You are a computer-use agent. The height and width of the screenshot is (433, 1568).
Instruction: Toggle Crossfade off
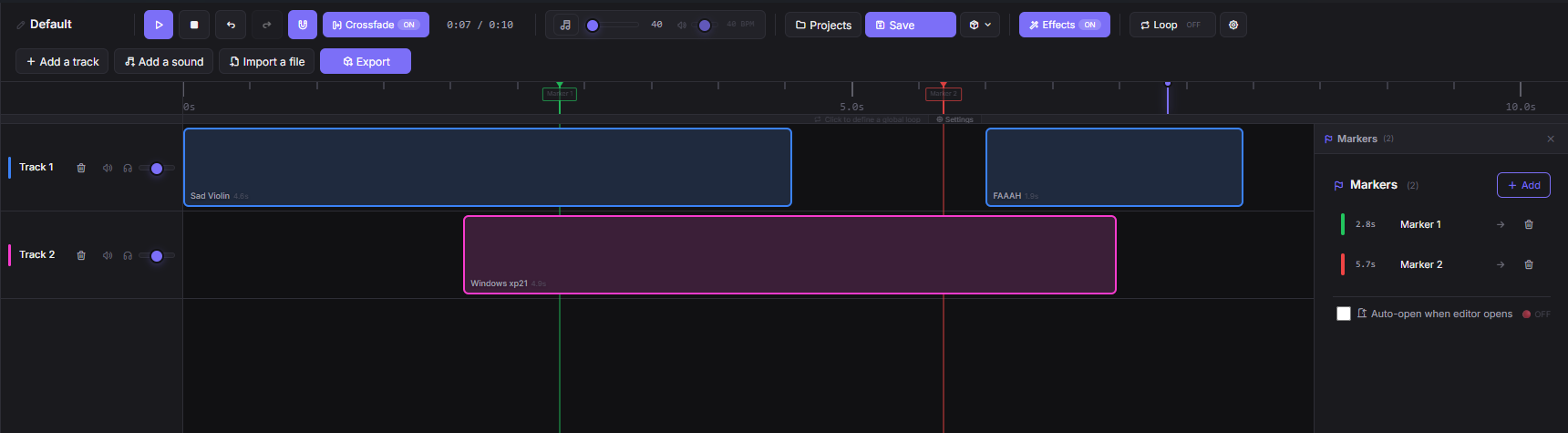click(376, 25)
